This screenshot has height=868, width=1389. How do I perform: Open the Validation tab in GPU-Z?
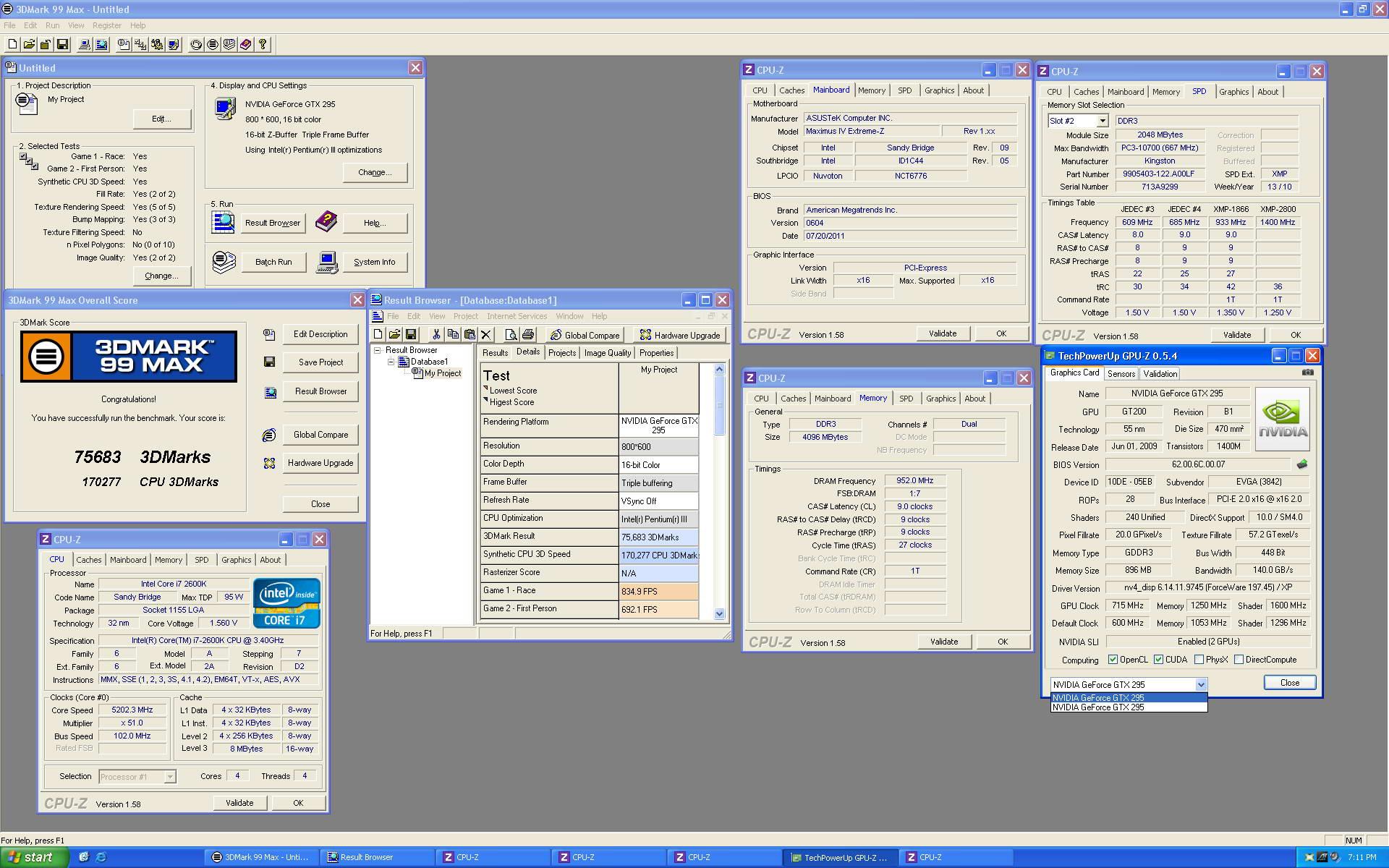1160,374
